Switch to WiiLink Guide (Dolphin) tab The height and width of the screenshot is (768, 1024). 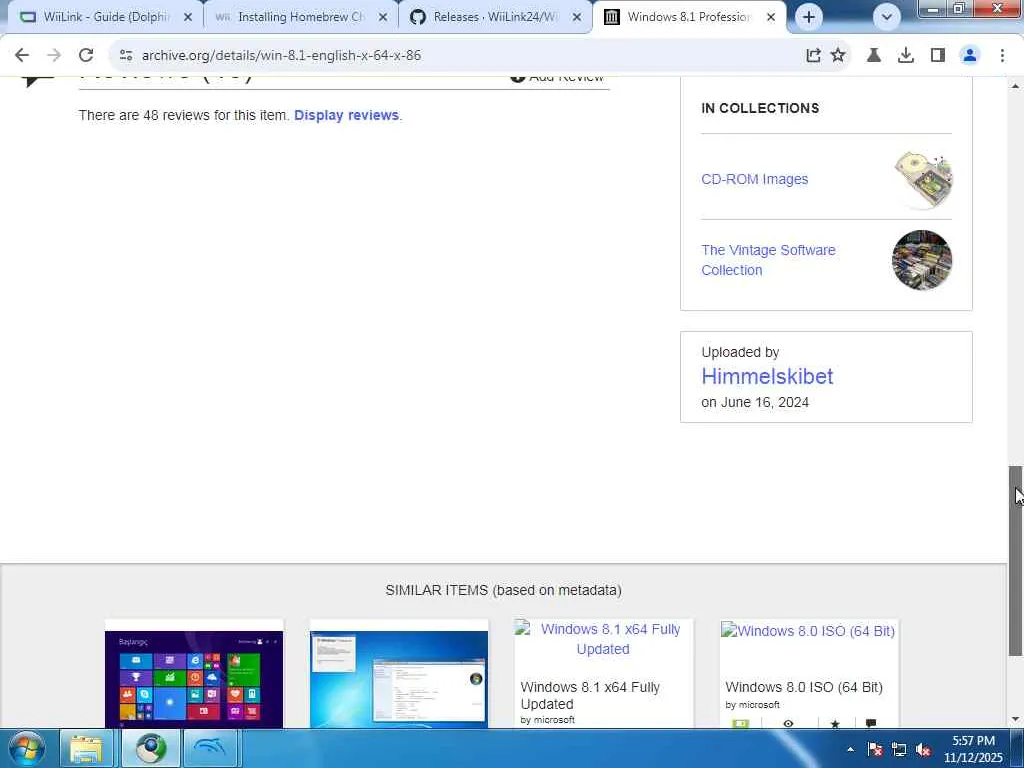click(x=106, y=17)
